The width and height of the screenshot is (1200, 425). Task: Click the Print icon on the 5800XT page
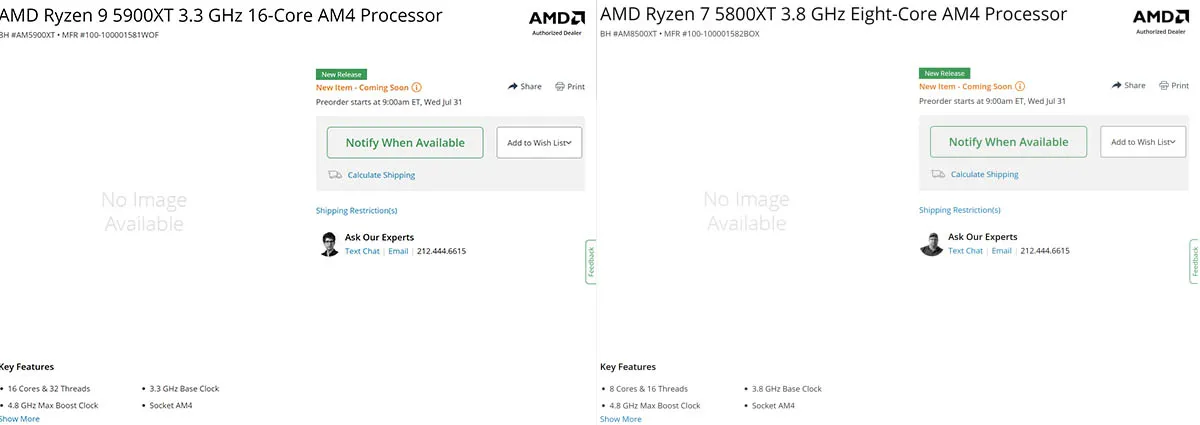click(x=1163, y=85)
